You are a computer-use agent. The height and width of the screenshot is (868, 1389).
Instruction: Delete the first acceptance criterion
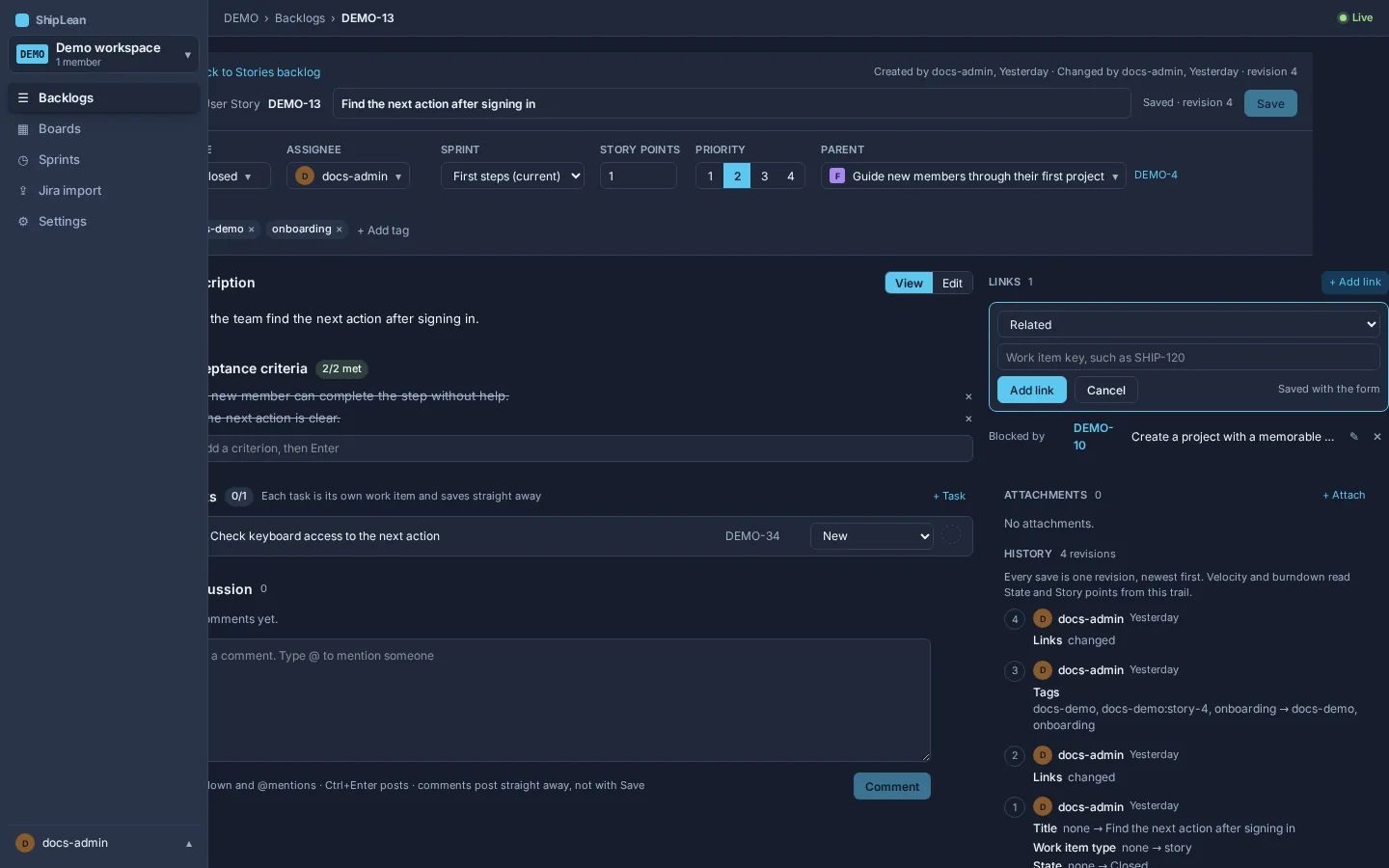click(968, 396)
